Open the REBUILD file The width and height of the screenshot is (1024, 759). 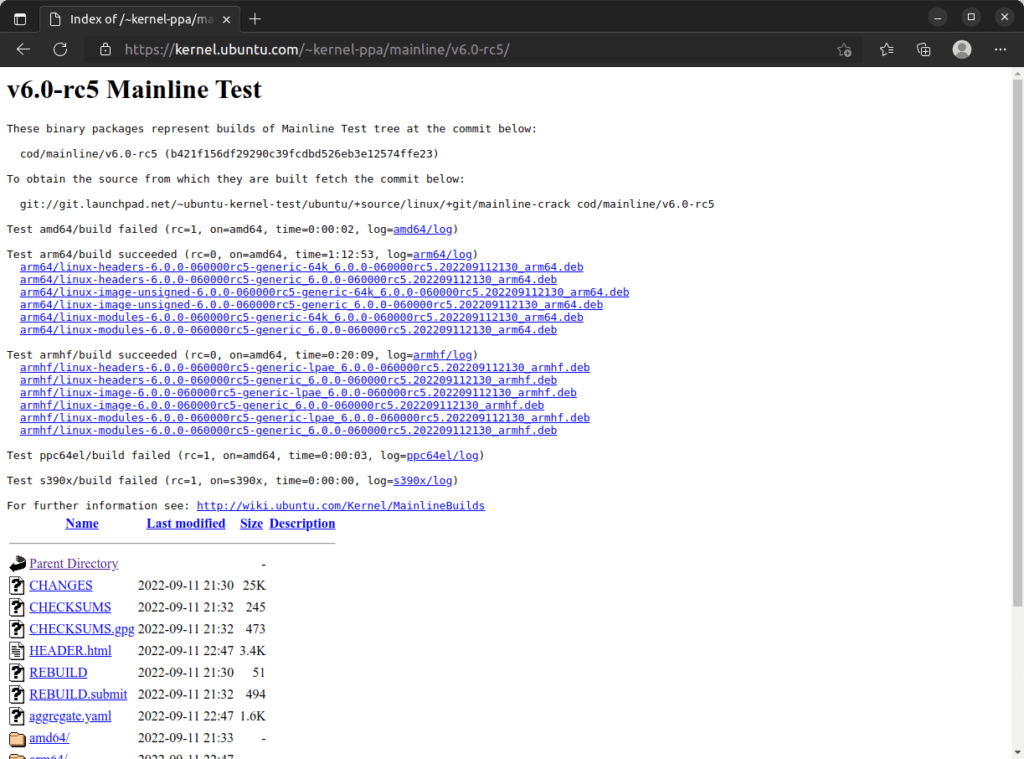58,673
